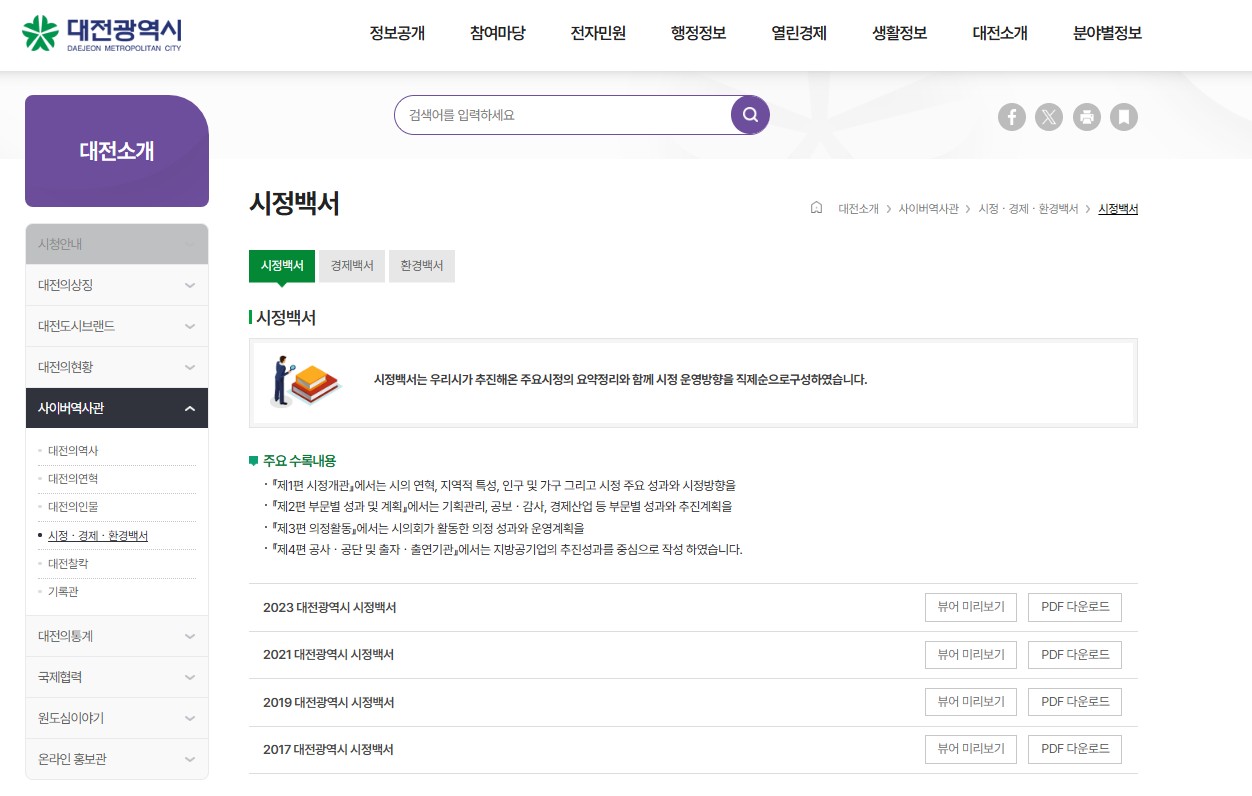Image resolution: width=1252 pixels, height=796 pixels.
Task: Click the purple search magnifier button
Action: 750,115
